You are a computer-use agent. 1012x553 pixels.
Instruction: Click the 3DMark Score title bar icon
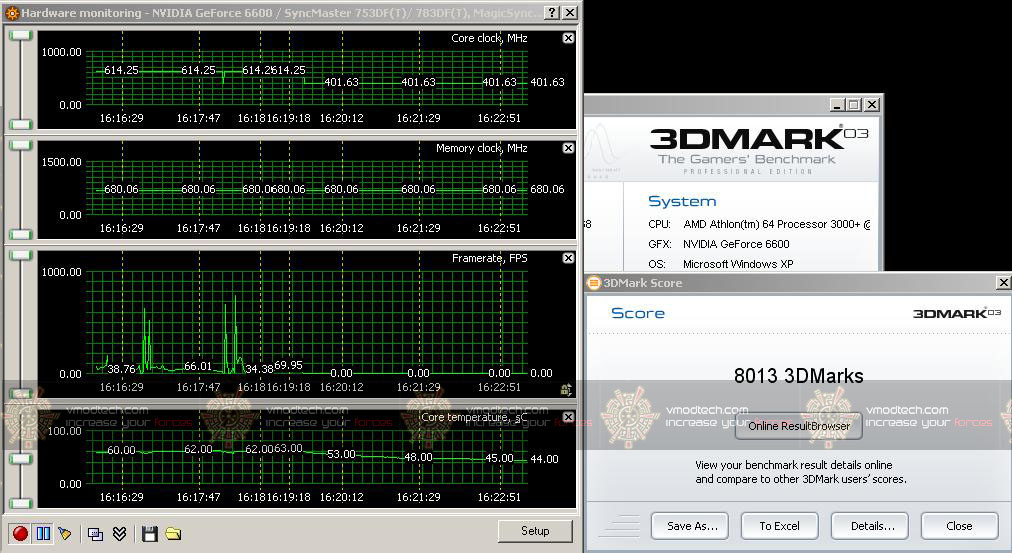coord(593,283)
